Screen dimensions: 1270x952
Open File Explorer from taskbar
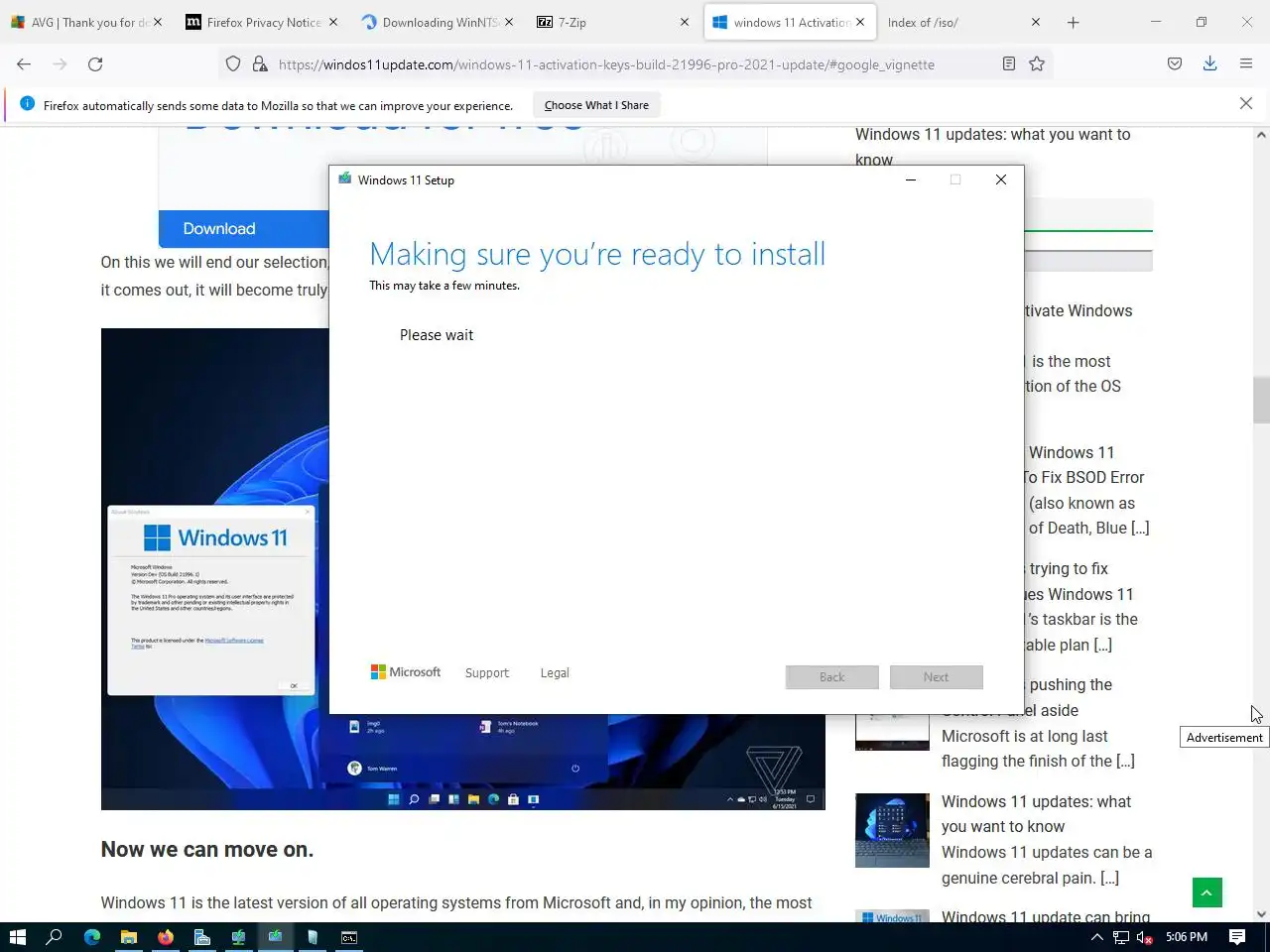pos(128,937)
